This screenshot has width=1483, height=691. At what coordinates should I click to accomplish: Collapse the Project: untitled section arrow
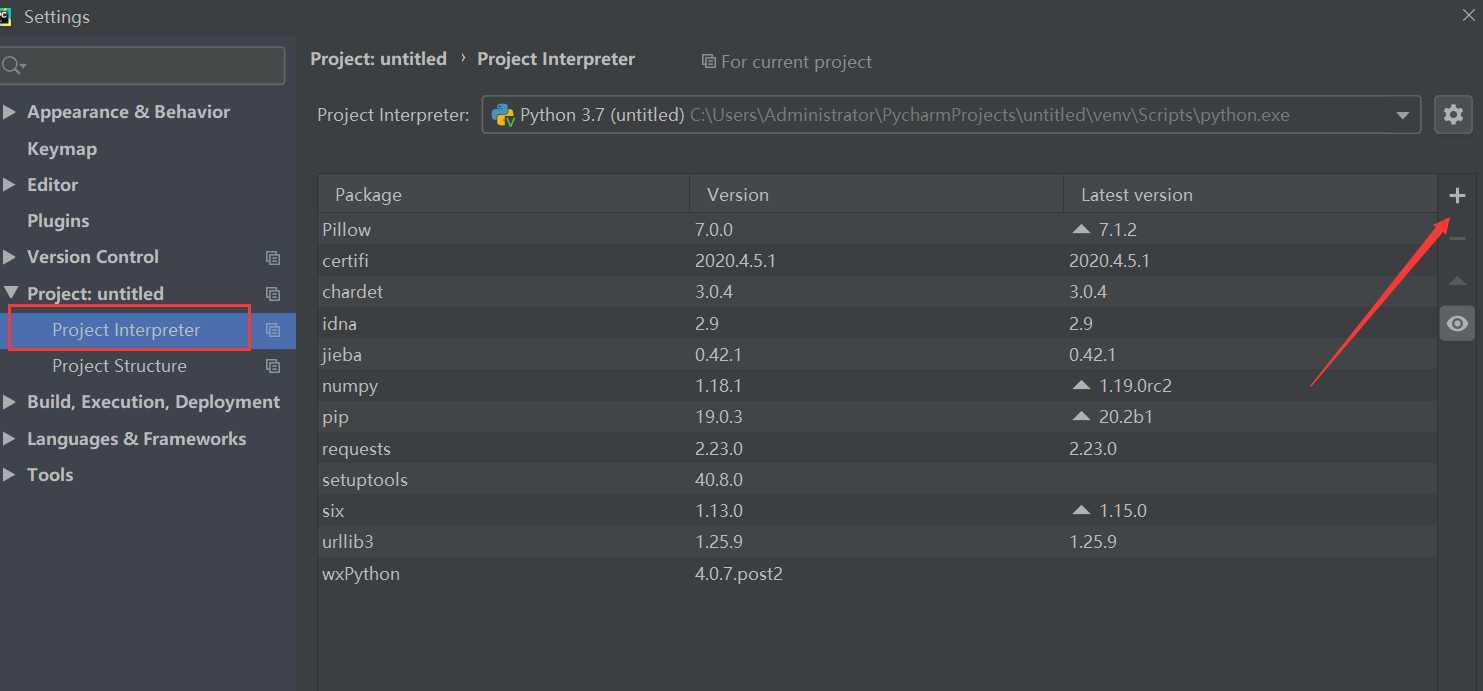(10, 293)
